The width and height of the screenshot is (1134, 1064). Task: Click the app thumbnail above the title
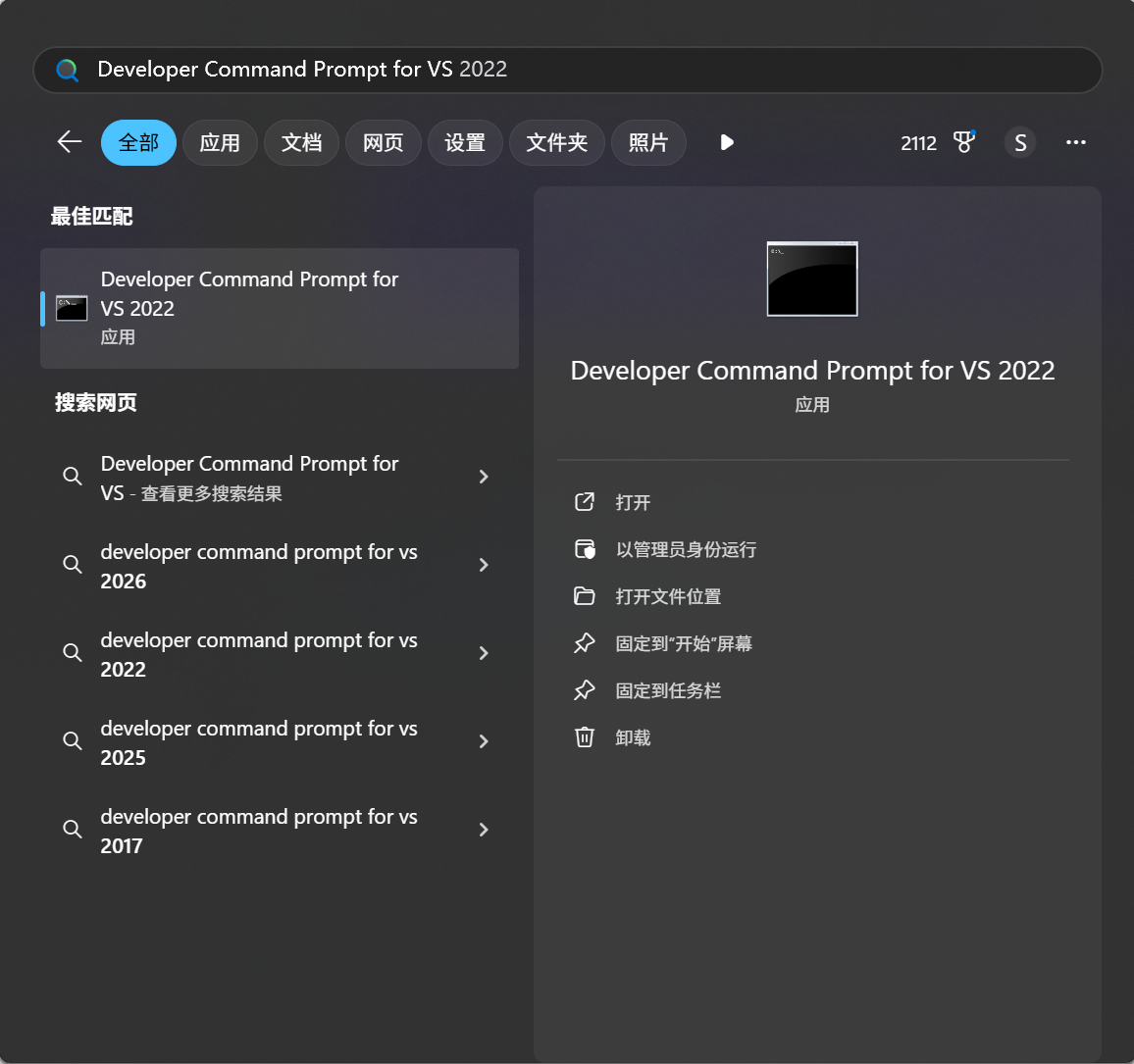[812, 279]
